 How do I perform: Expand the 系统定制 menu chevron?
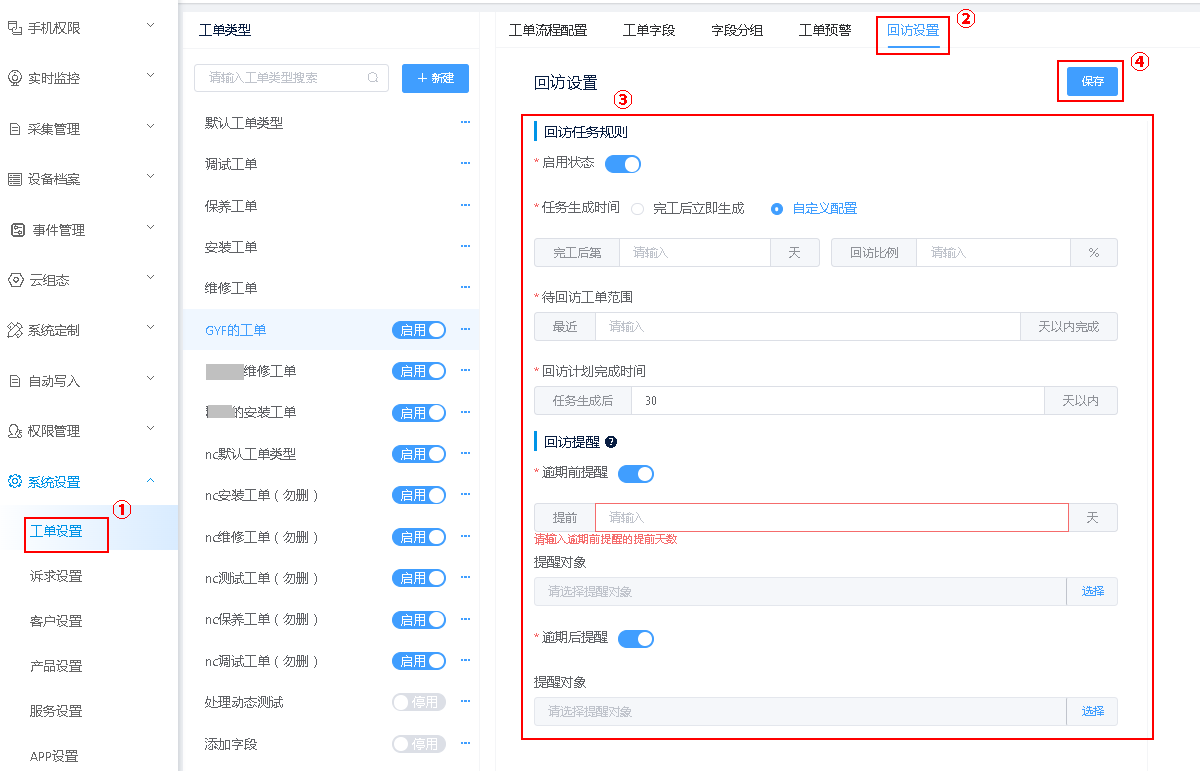150,327
